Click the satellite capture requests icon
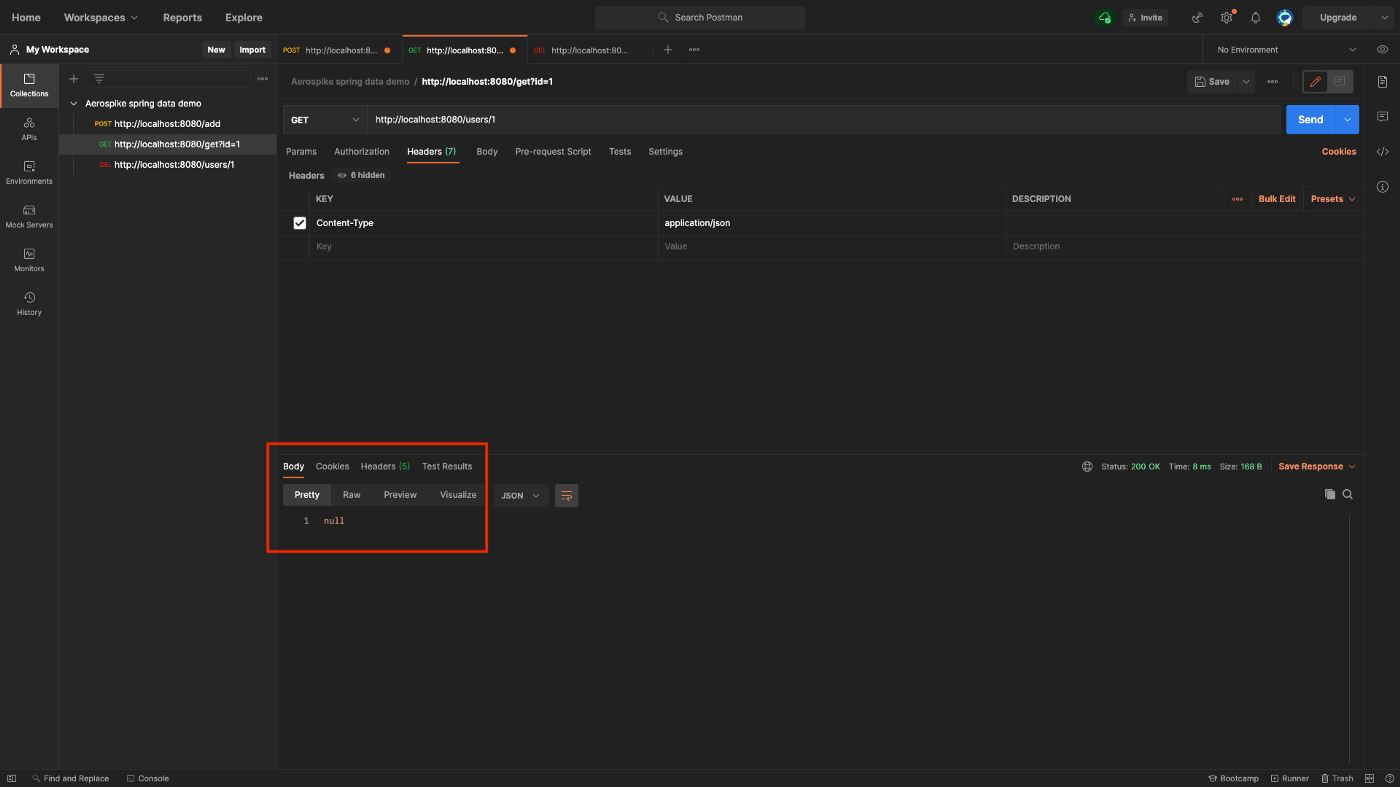Image resolution: width=1400 pixels, height=787 pixels. click(1197, 17)
